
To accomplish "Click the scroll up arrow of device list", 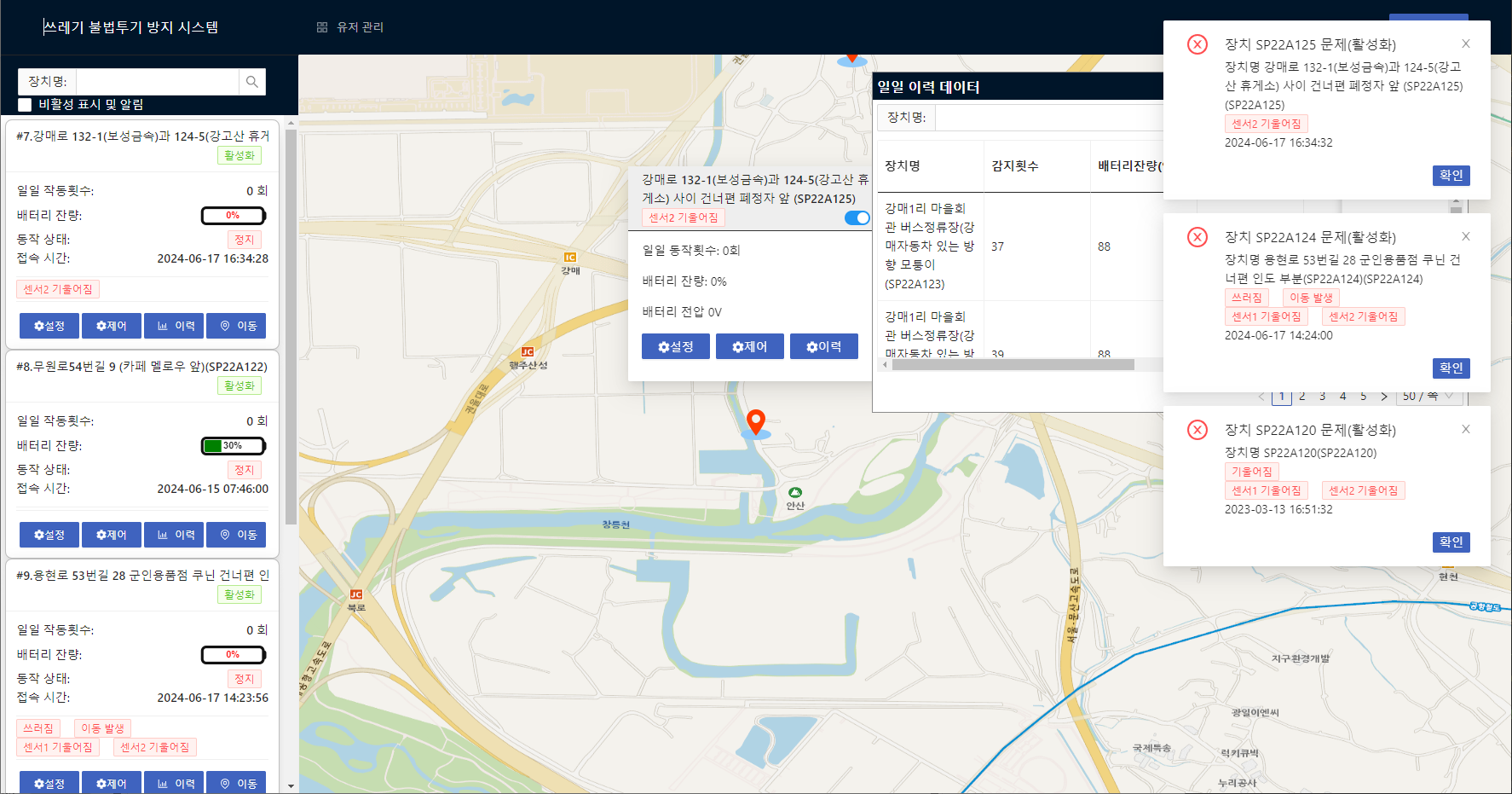I will (x=291, y=123).
